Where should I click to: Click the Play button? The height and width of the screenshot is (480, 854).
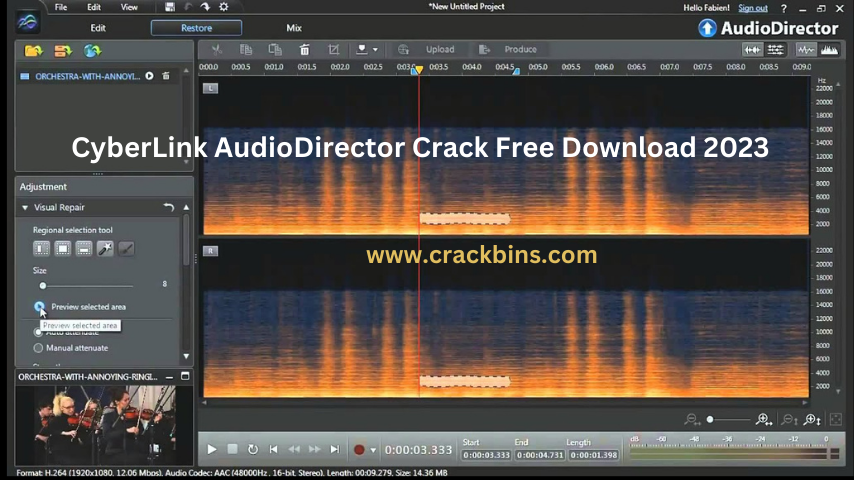pos(212,449)
